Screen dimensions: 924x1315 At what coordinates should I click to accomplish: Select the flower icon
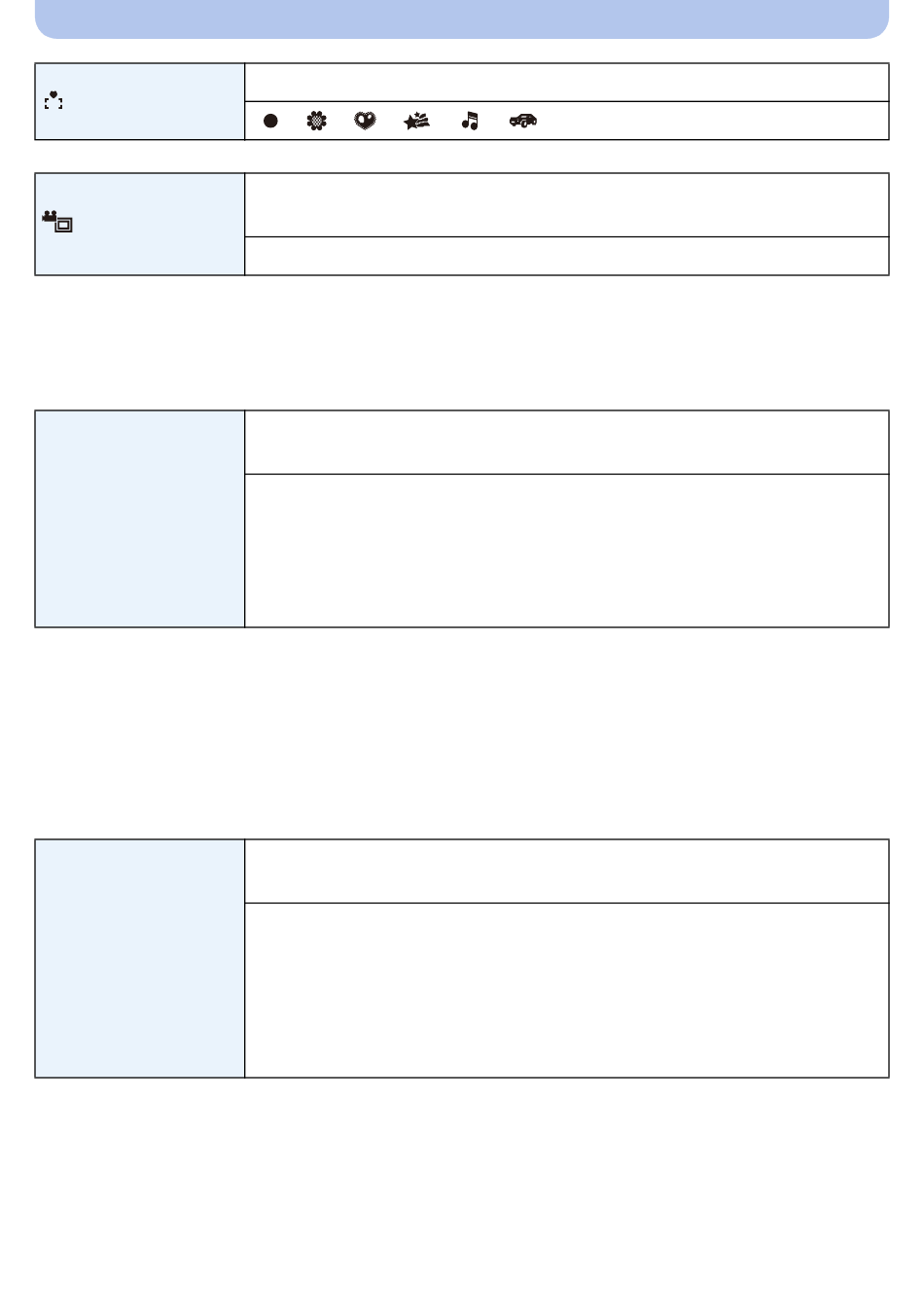(317, 121)
